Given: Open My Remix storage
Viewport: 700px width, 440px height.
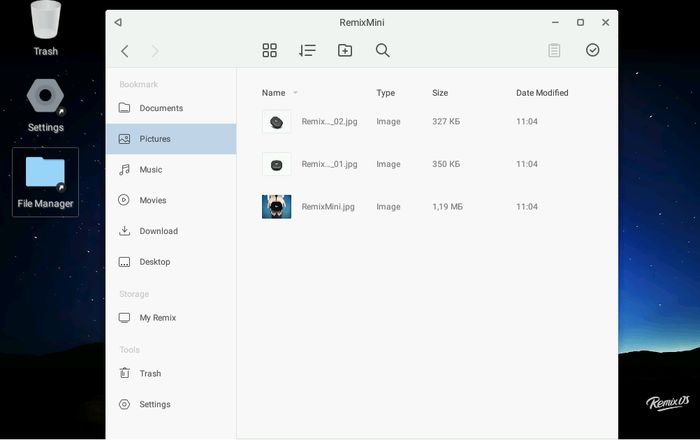Looking at the screenshot, I should (x=157, y=318).
